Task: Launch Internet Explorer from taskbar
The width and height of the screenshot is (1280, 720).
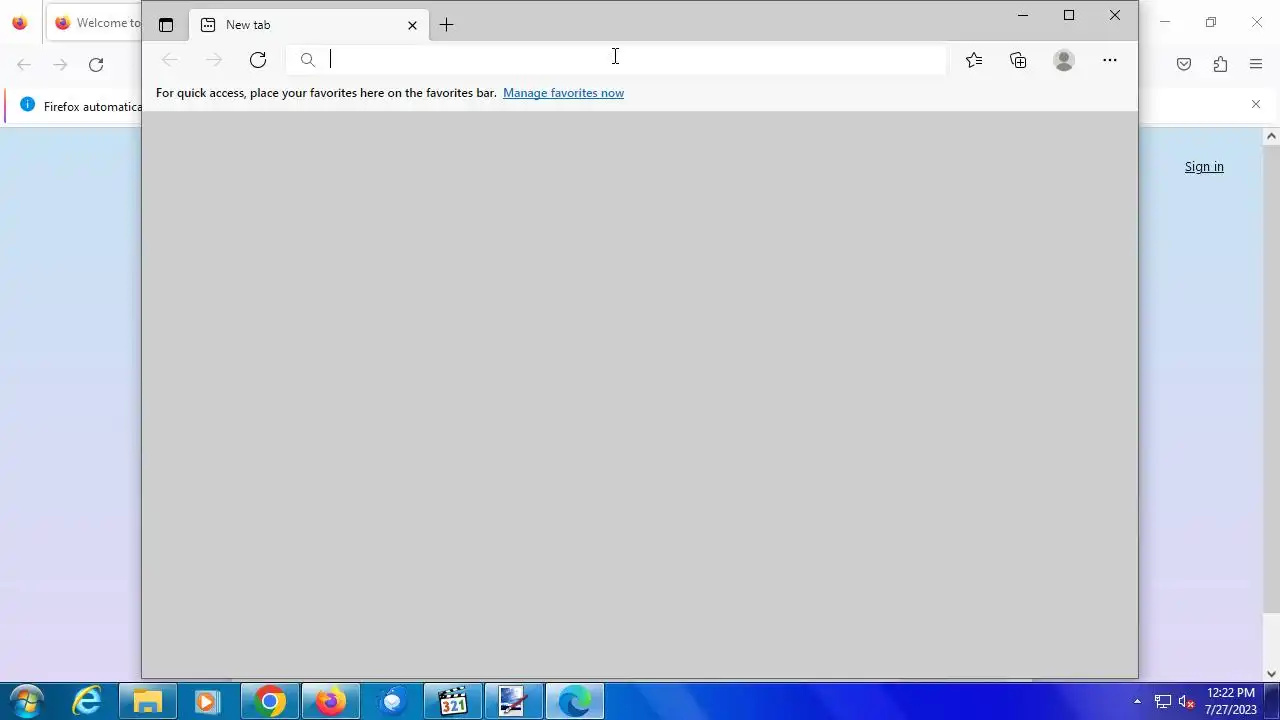Action: click(88, 702)
